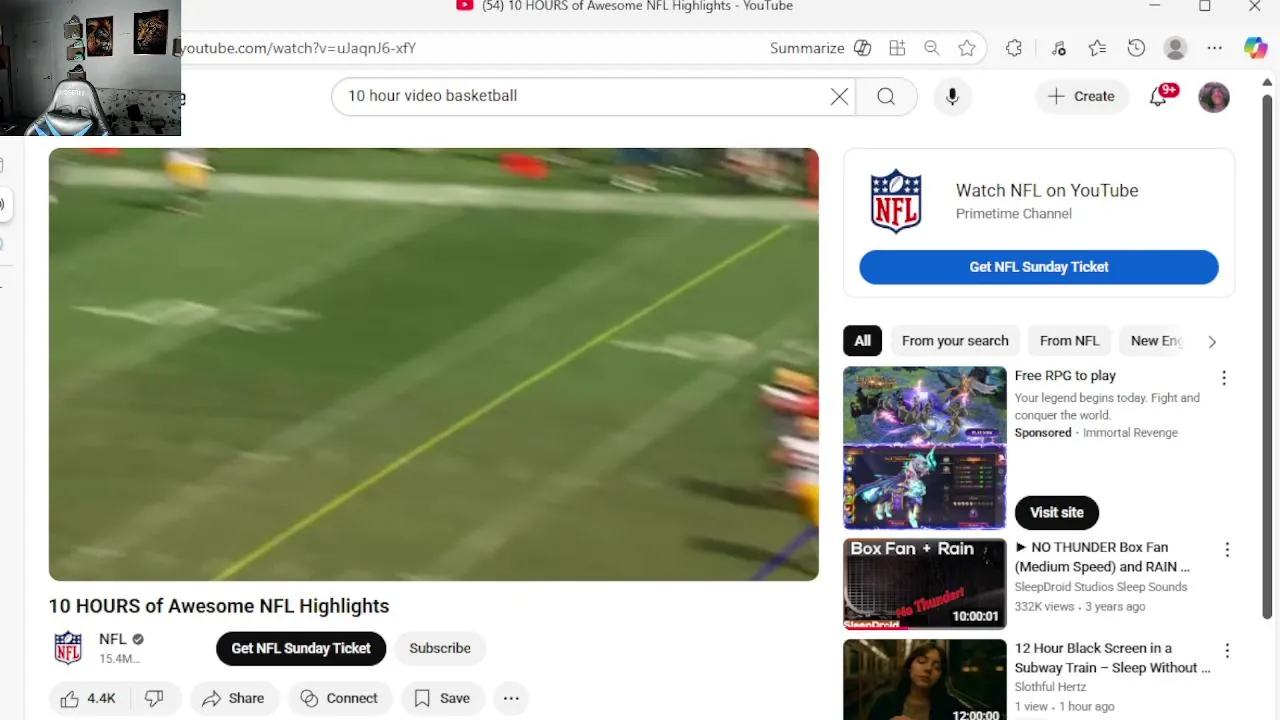Click SleepDroid Studios Sleep Sounds channel name
Viewport: 1280px width, 720px height.
(1101, 587)
